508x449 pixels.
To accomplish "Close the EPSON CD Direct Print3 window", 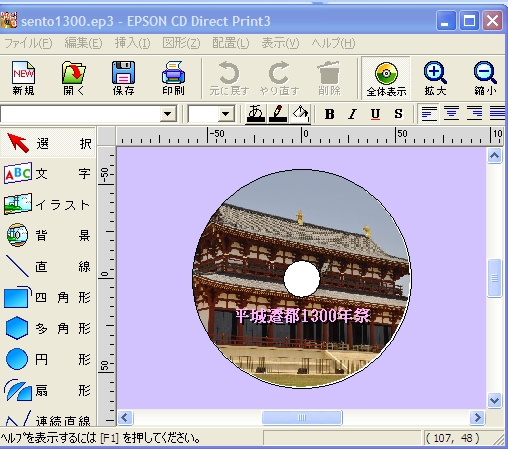I will click(x=492, y=21).
